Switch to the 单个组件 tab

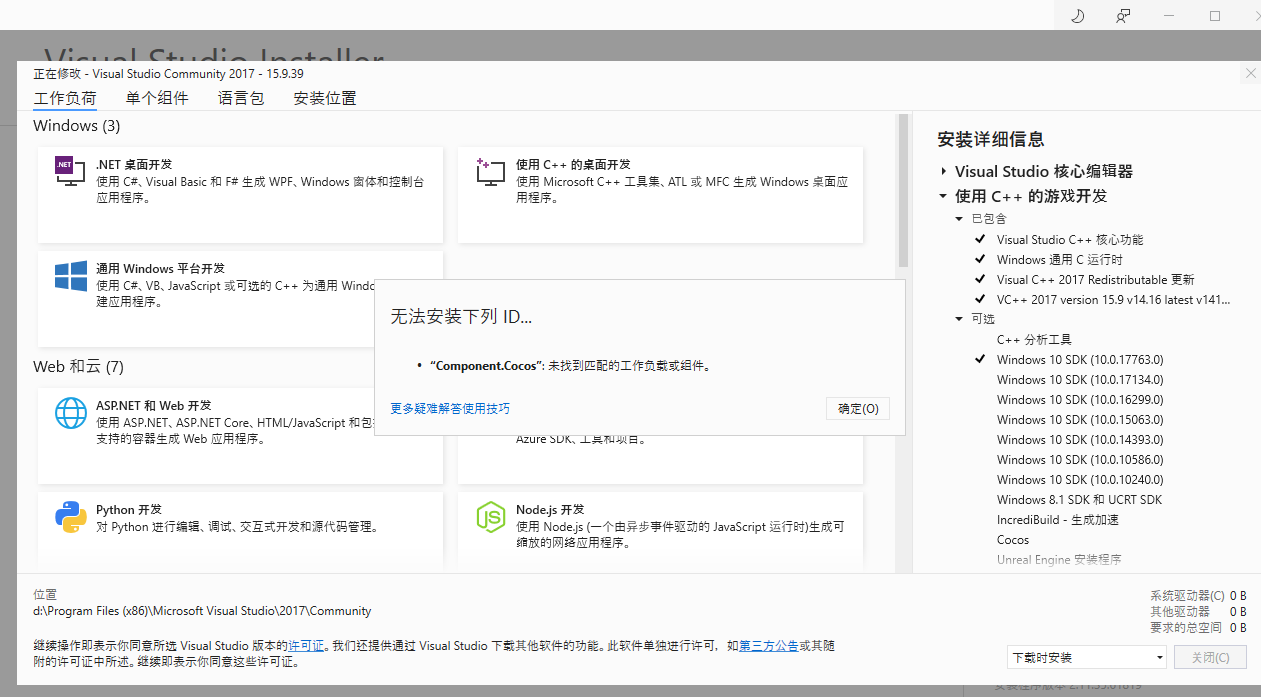(x=157, y=98)
